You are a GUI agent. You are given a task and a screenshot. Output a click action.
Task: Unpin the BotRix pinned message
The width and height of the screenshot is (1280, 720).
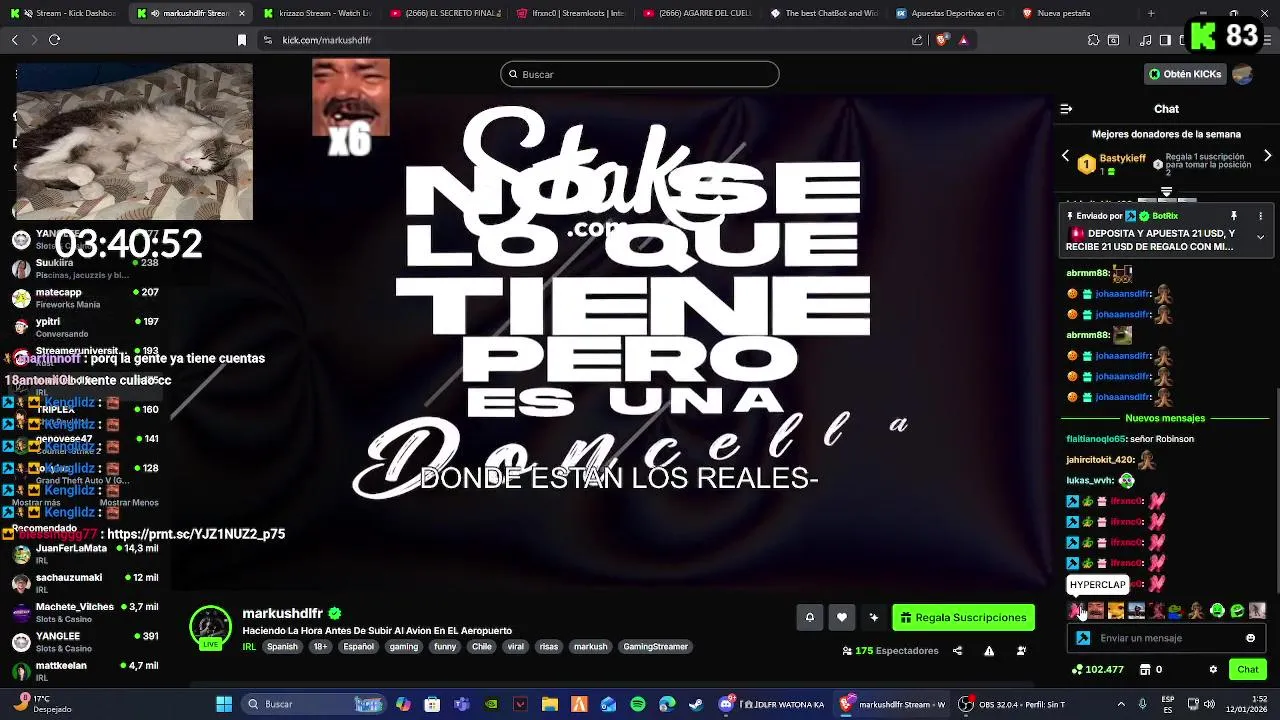point(1234,216)
